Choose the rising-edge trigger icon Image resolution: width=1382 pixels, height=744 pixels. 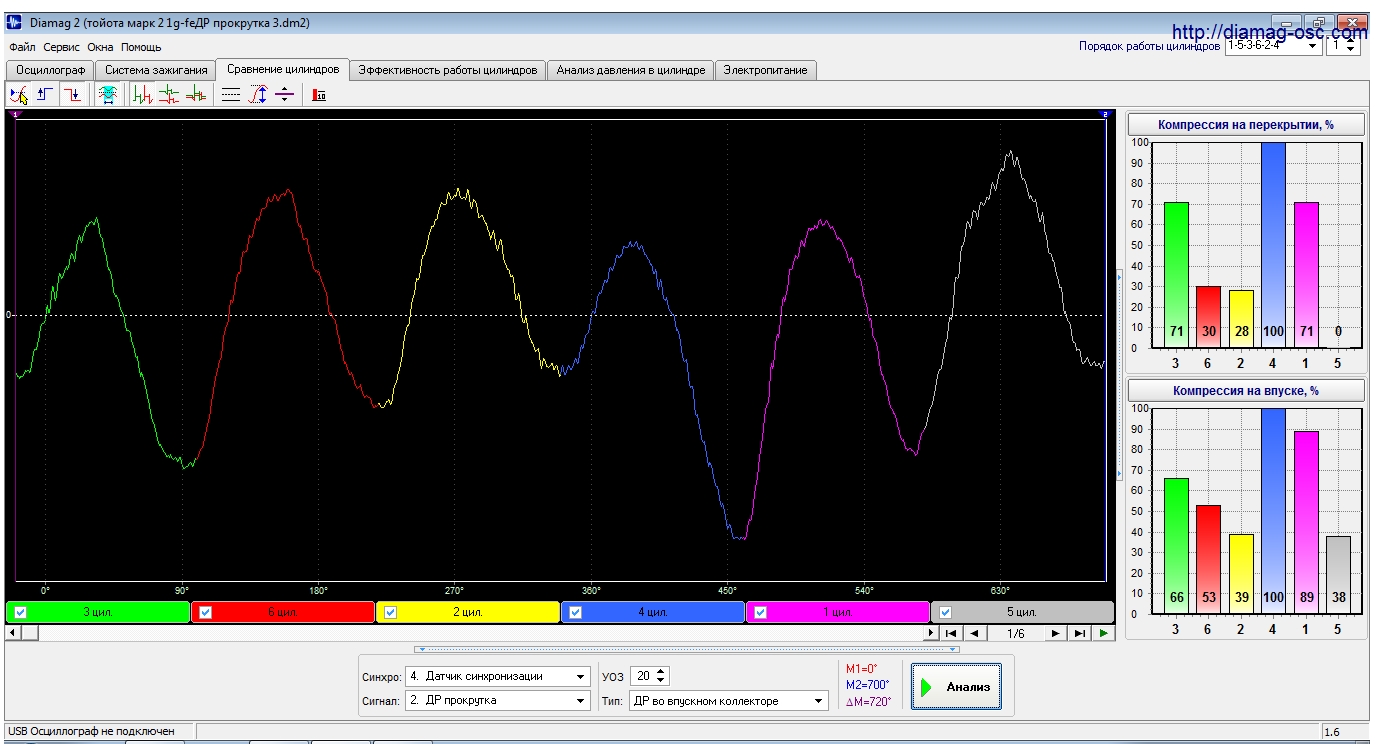tap(45, 95)
